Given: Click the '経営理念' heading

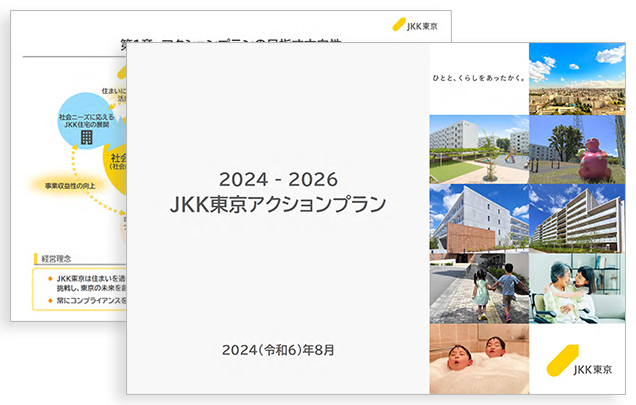Looking at the screenshot, I should point(56,259).
